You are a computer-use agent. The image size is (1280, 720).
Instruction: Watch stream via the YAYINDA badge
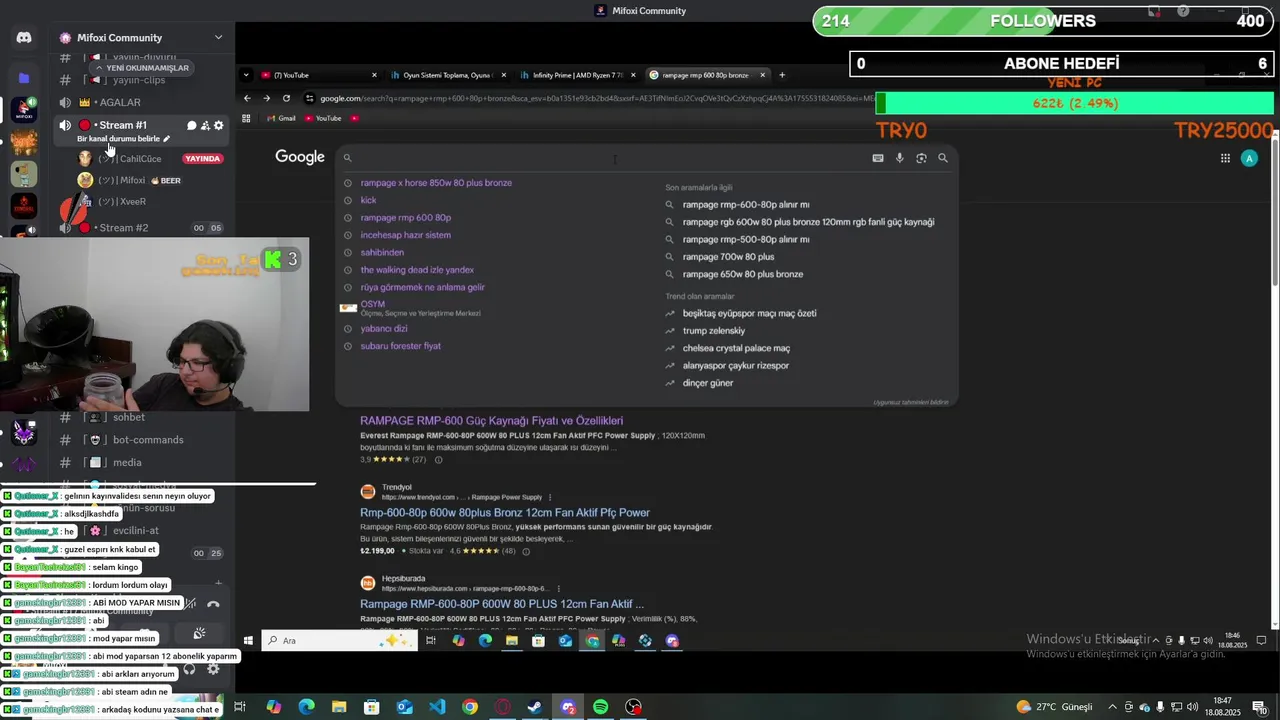point(202,159)
